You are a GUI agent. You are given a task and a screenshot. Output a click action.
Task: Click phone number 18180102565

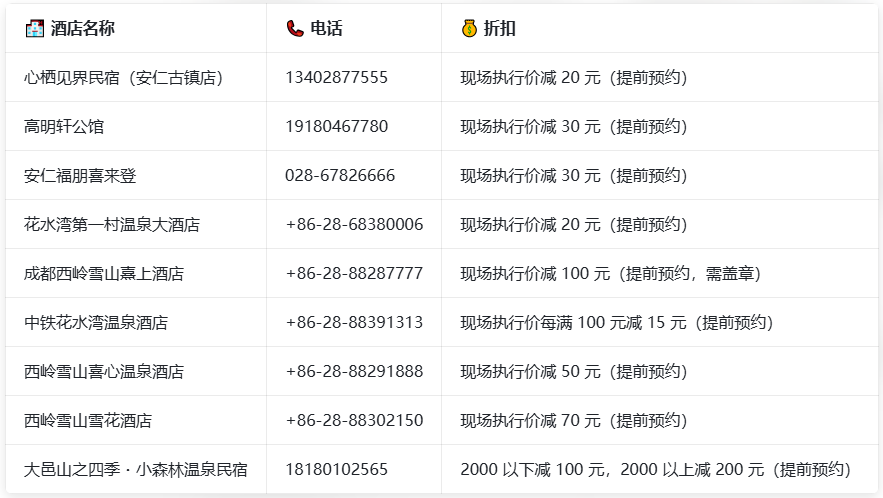pos(336,470)
